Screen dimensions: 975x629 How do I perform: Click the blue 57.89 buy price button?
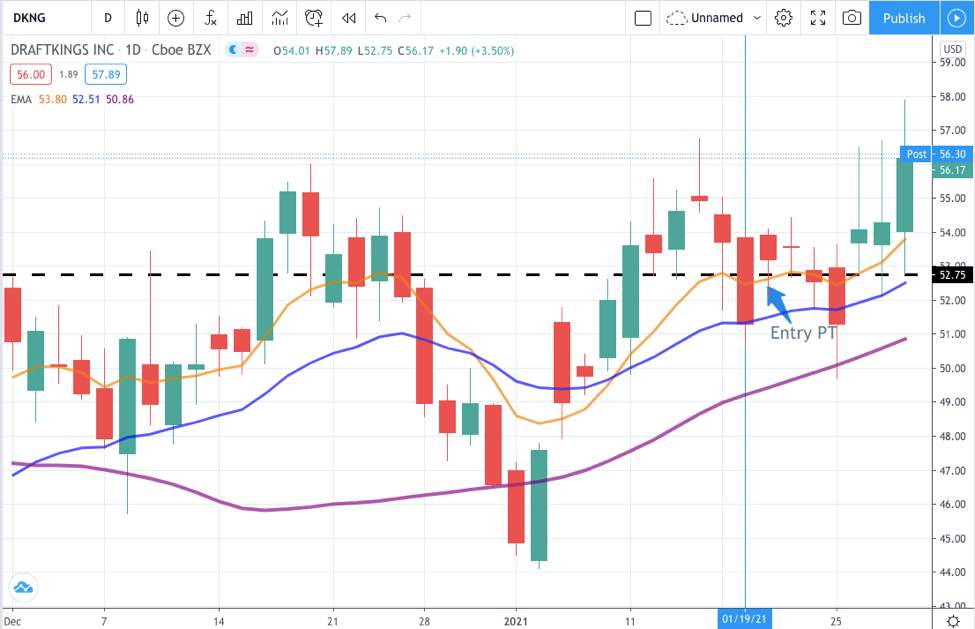coord(106,75)
